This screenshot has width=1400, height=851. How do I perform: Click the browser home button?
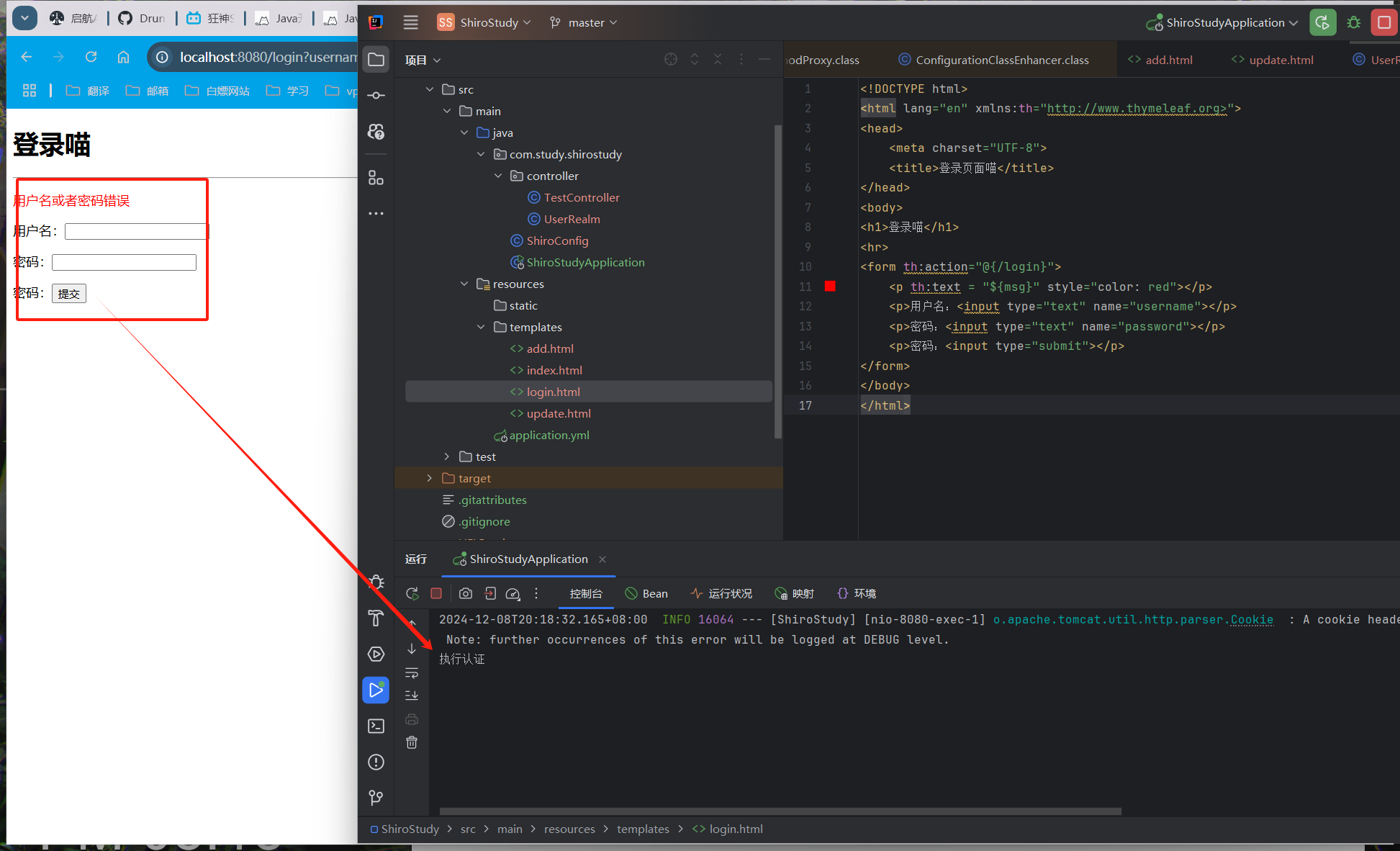point(123,57)
